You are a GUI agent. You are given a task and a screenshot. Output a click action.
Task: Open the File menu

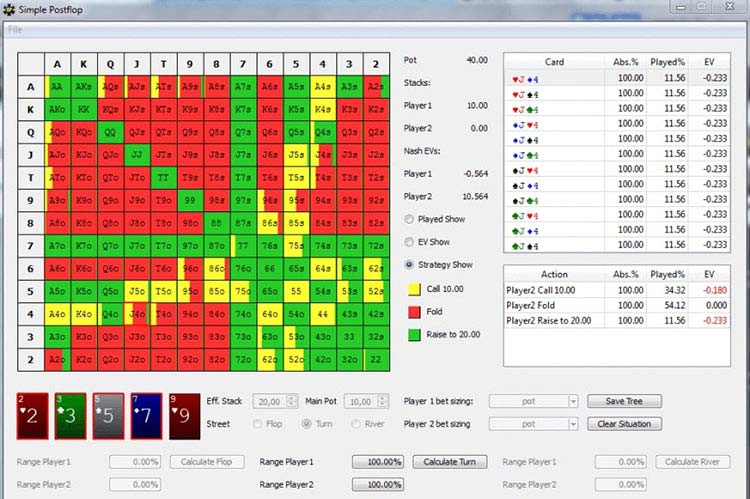tap(15, 29)
